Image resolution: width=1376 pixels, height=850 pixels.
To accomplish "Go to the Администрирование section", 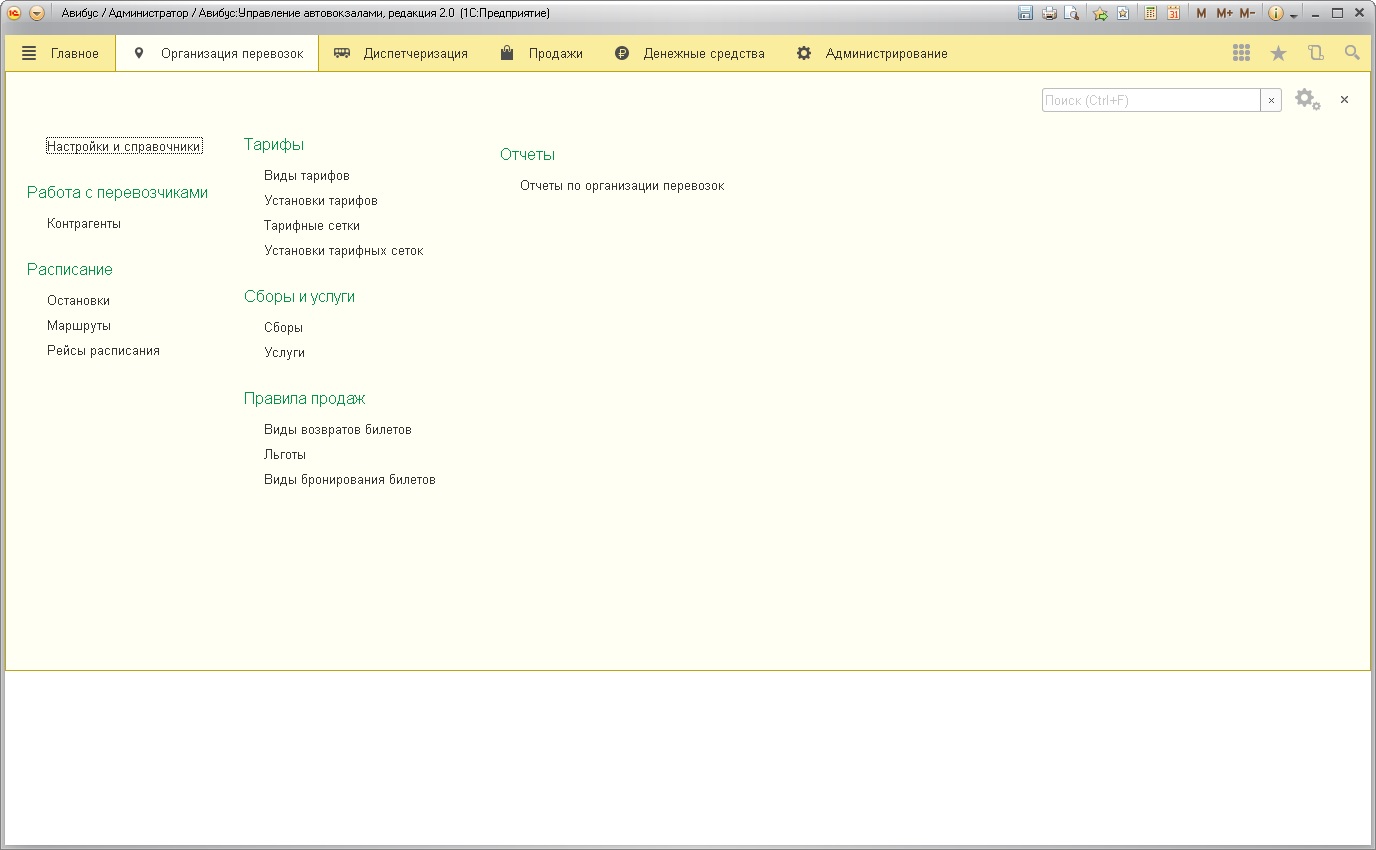I will (872, 53).
